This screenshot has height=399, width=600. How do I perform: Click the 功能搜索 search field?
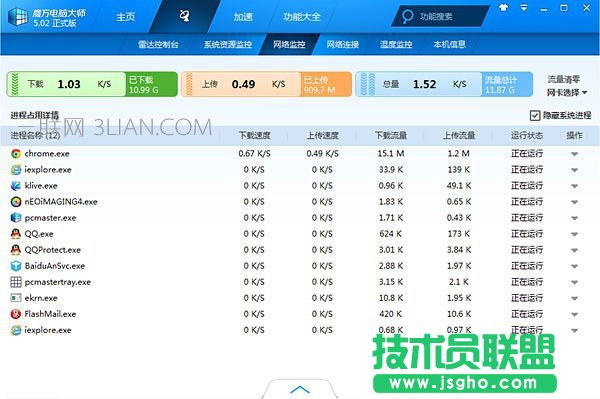(440, 16)
